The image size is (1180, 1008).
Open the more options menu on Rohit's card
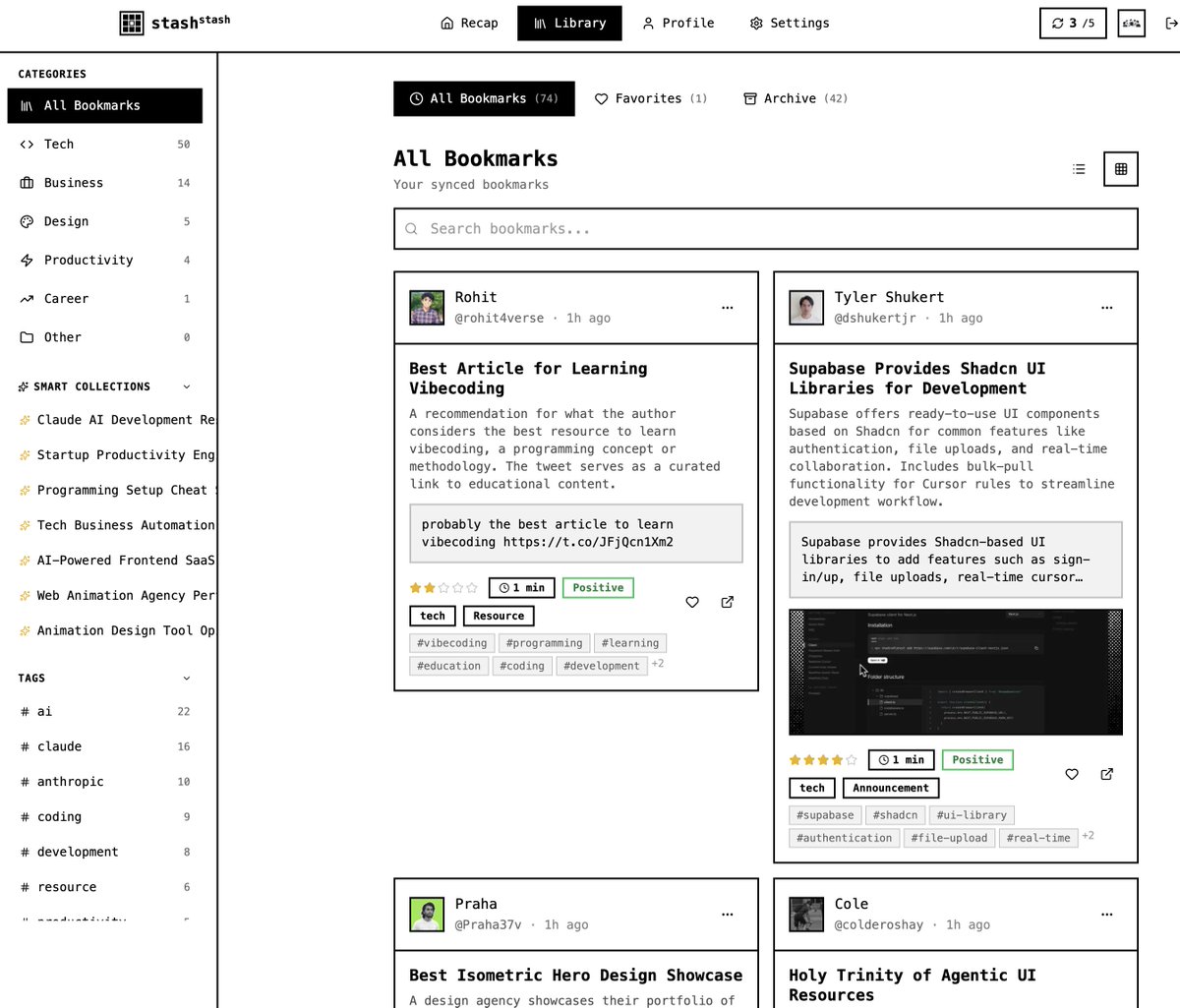(x=728, y=308)
